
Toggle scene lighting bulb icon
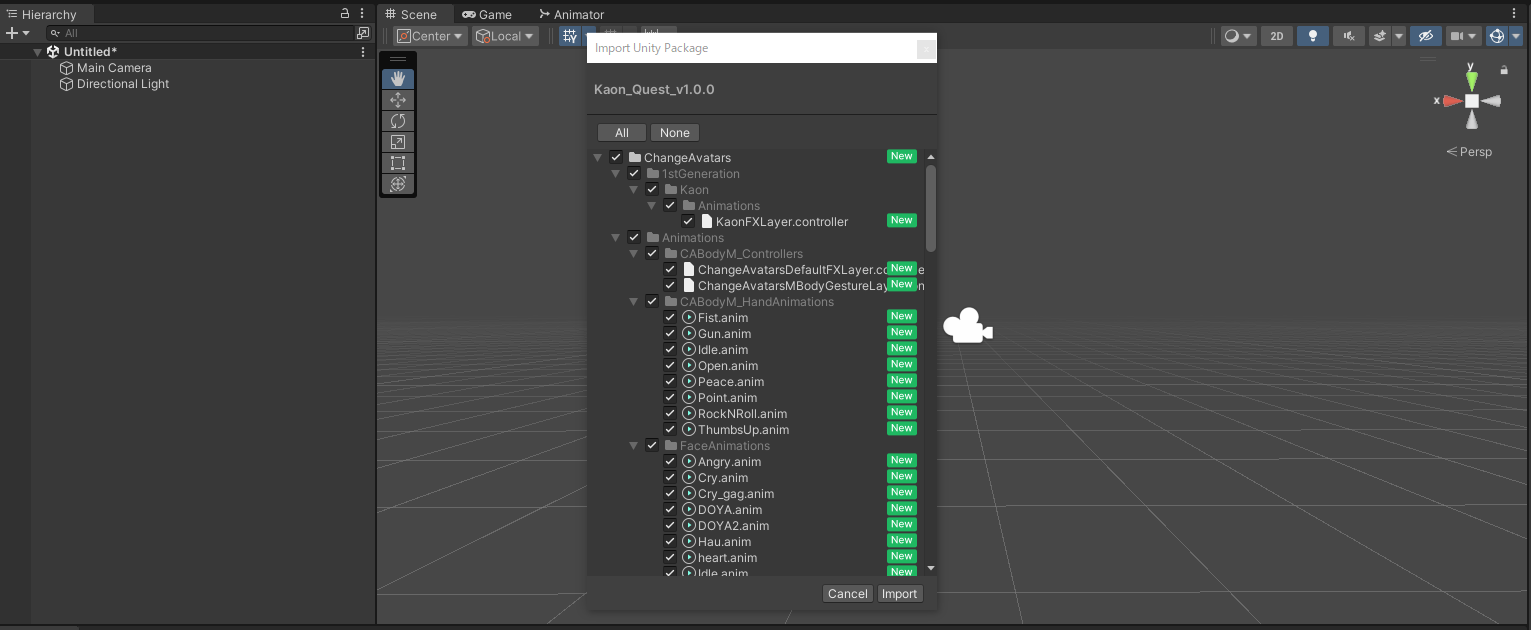click(1313, 36)
